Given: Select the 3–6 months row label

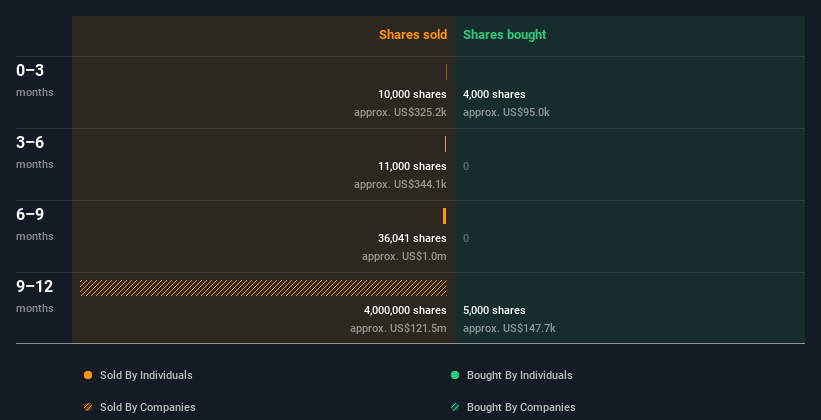Looking at the screenshot, I should [x=35, y=152].
